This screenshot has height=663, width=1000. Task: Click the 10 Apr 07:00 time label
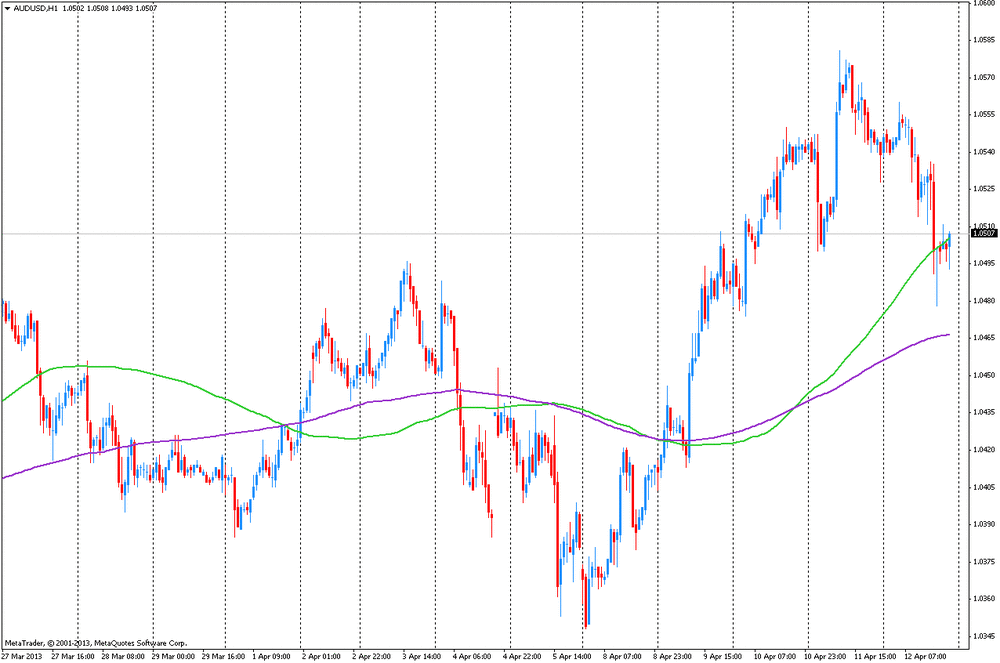pyautogui.click(x=774, y=657)
